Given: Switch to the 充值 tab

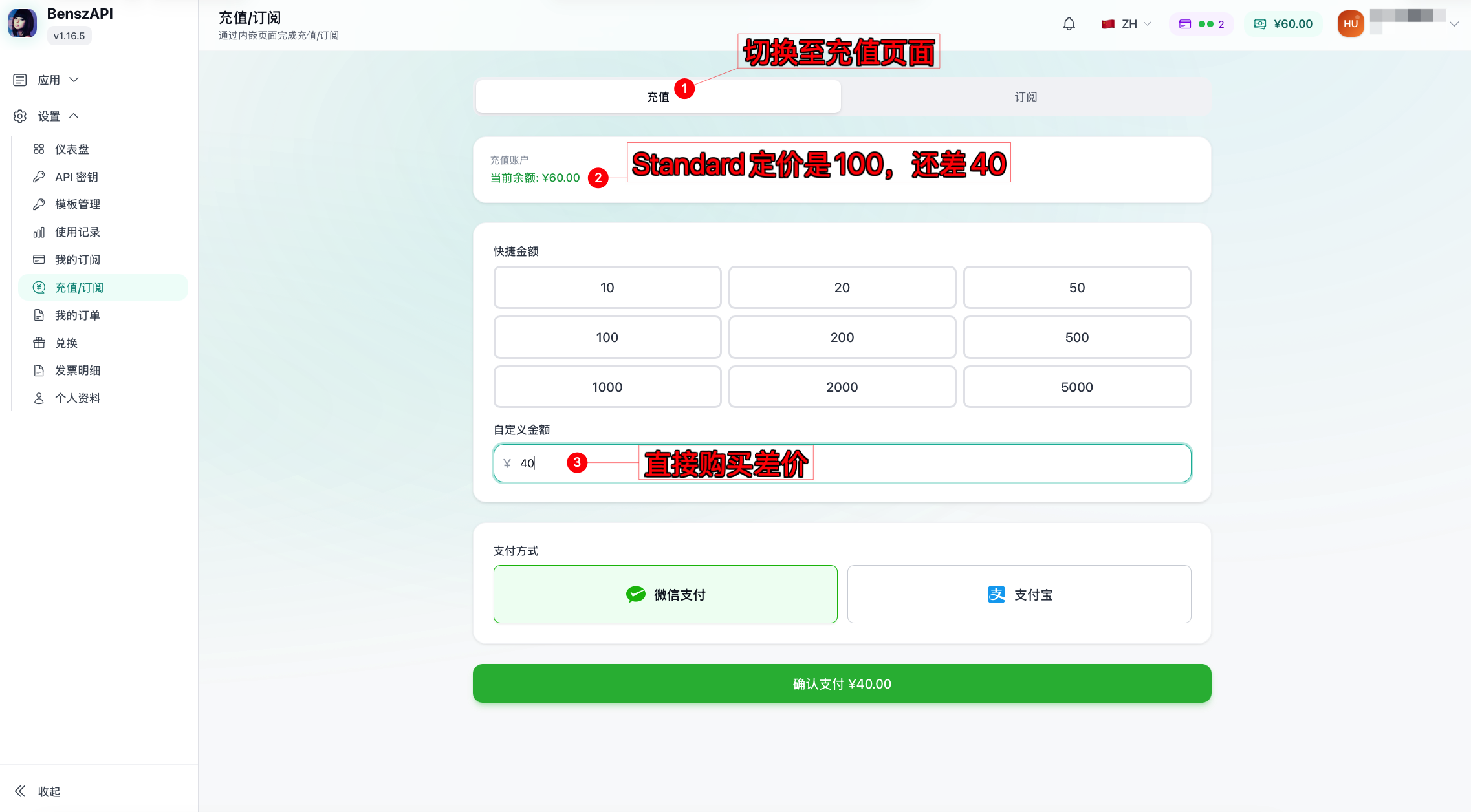Looking at the screenshot, I should [658, 97].
